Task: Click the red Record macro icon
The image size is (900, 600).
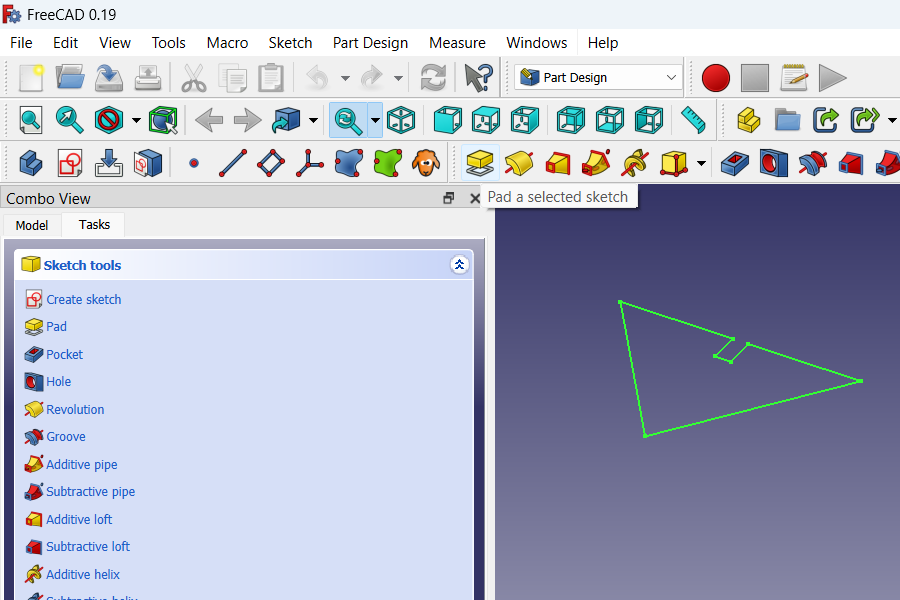Action: click(715, 77)
